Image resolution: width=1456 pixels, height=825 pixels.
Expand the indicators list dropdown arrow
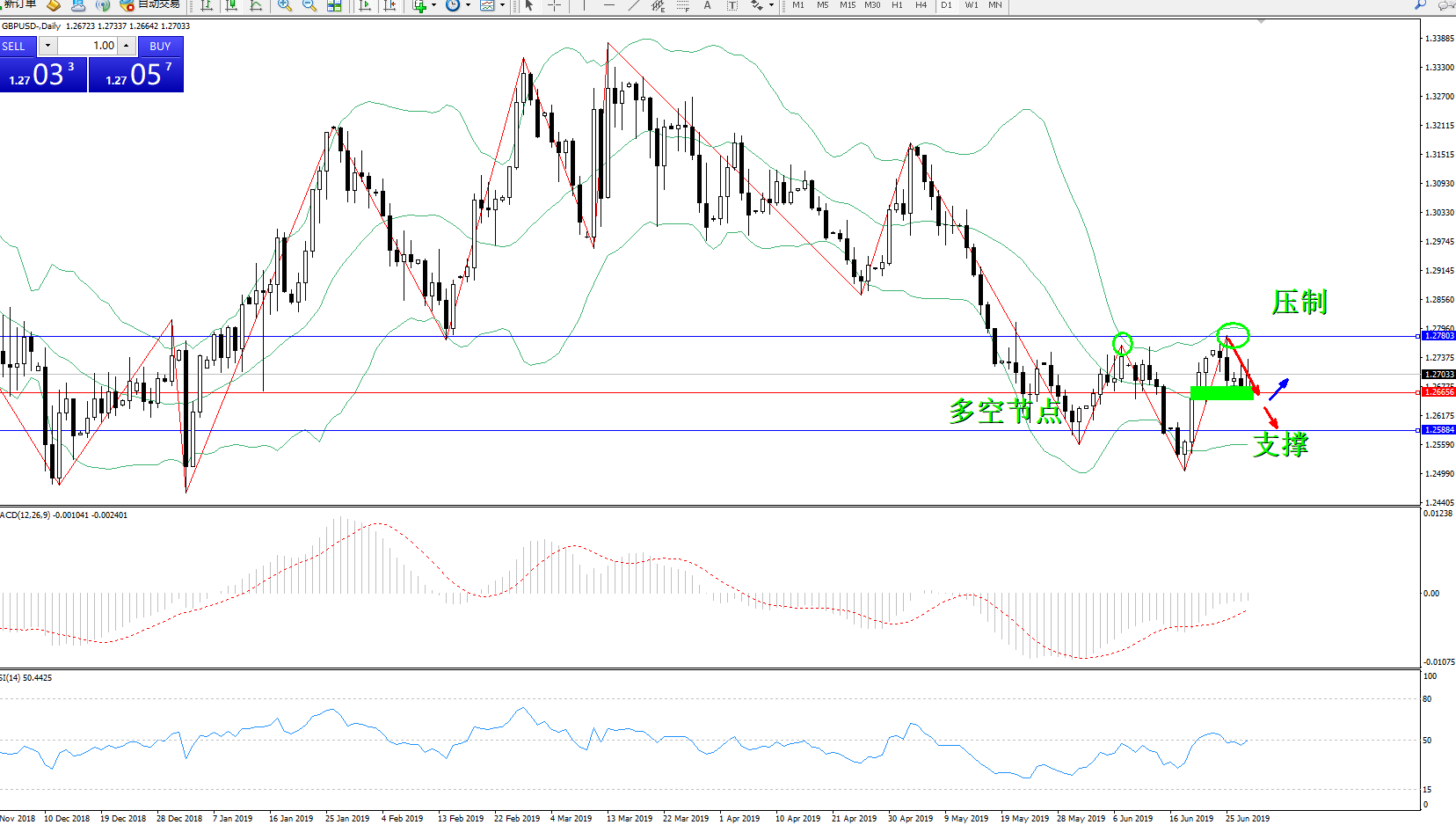pyautogui.click(x=433, y=4)
